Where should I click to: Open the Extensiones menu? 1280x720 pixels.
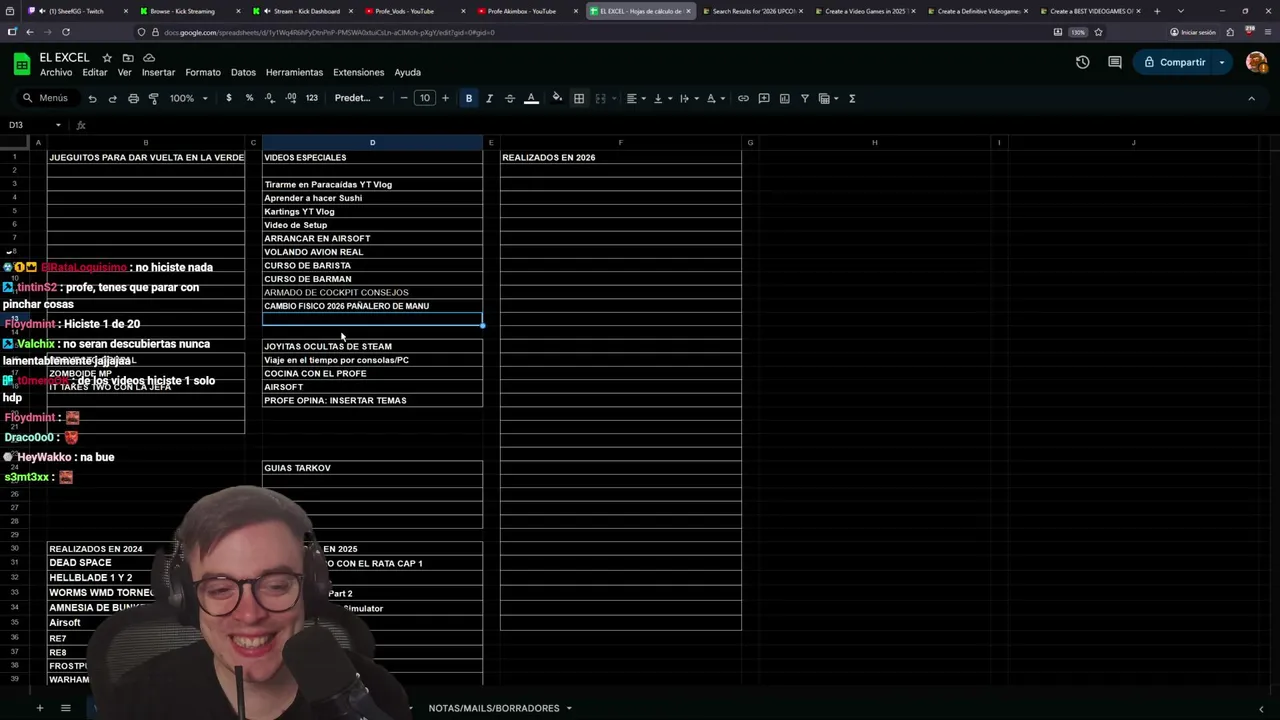point(358,72)
